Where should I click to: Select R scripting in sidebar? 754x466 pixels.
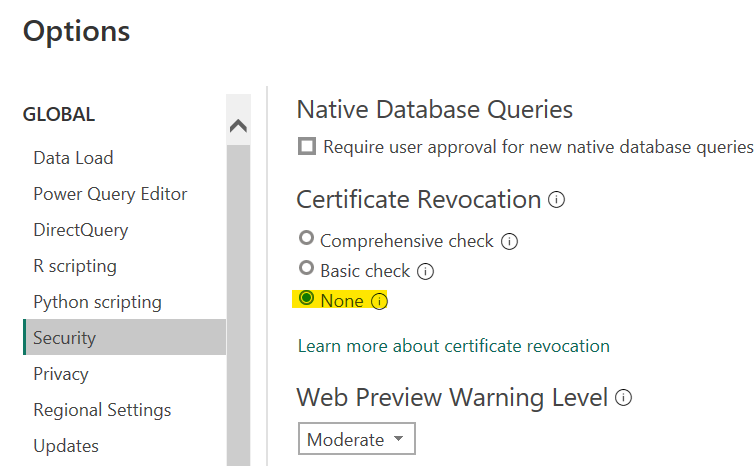75,266
